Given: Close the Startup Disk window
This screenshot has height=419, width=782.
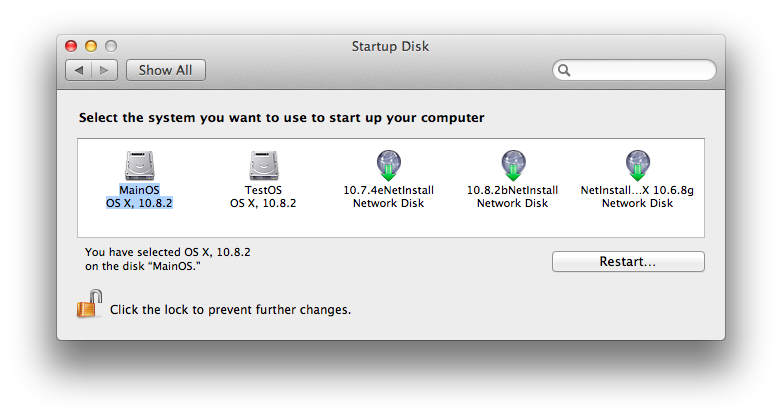Looking at the screenshot, I should click(71, 46).
